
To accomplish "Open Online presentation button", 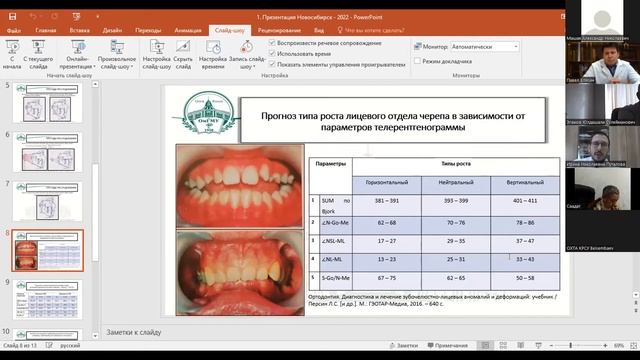I will 78,55.
